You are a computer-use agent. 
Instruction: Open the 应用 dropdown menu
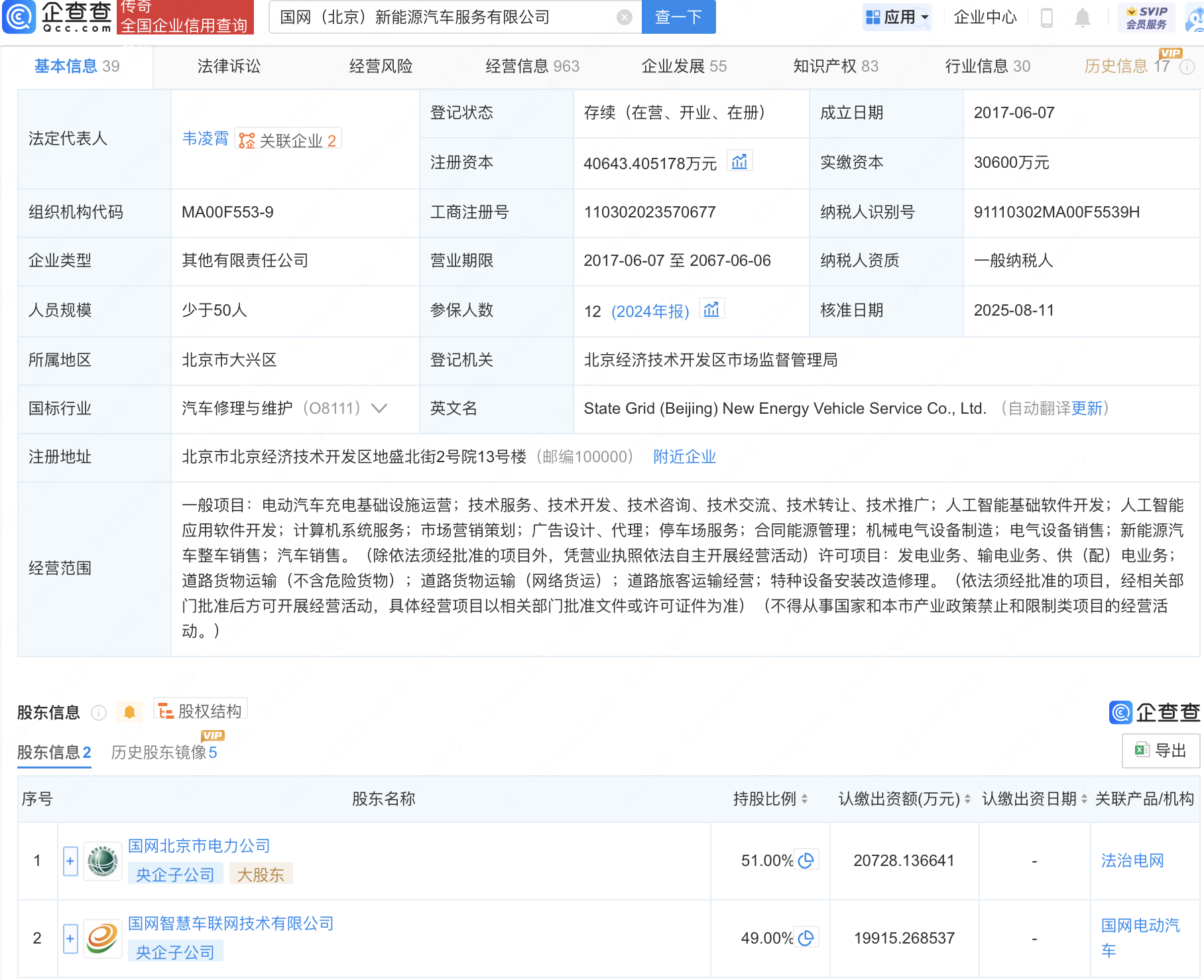[898, 17]
